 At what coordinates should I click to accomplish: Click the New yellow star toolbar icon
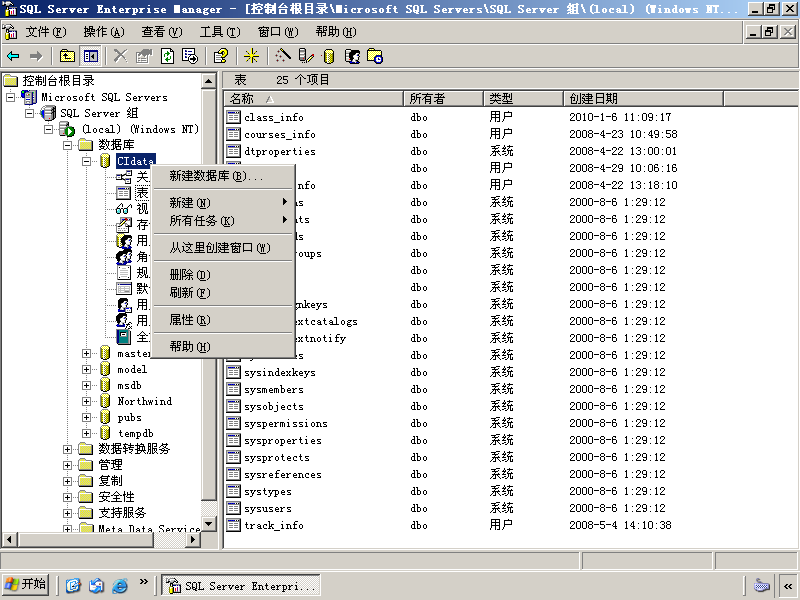coord(251,56)
